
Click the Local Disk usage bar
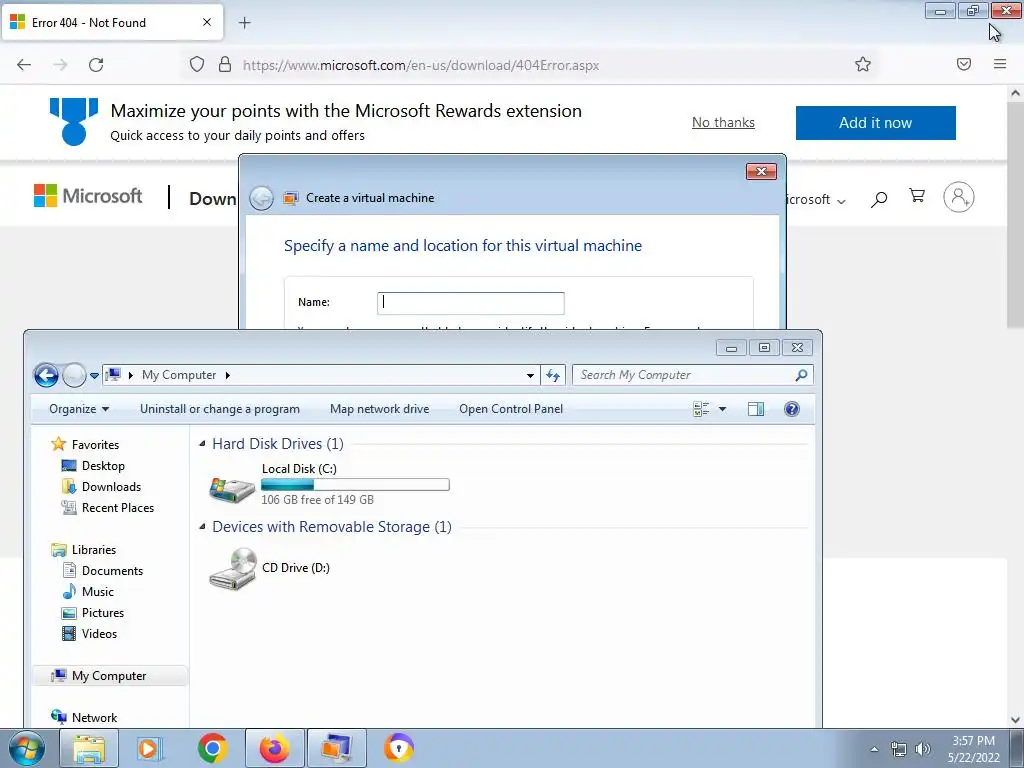[355, 485]
